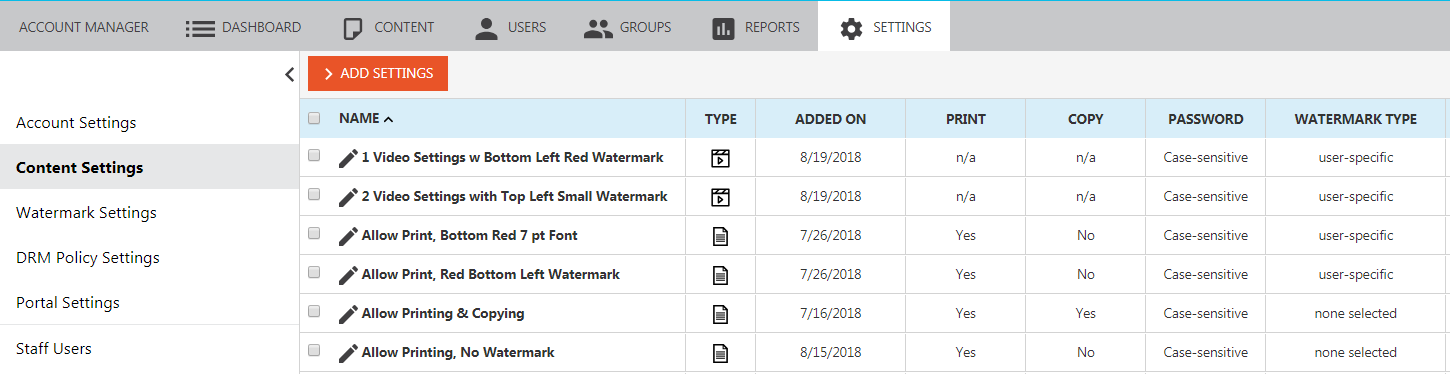Edit pencil for 2 Video Settings row
The width and height of the screenshot is (1450, 374).
pos(348,197)
